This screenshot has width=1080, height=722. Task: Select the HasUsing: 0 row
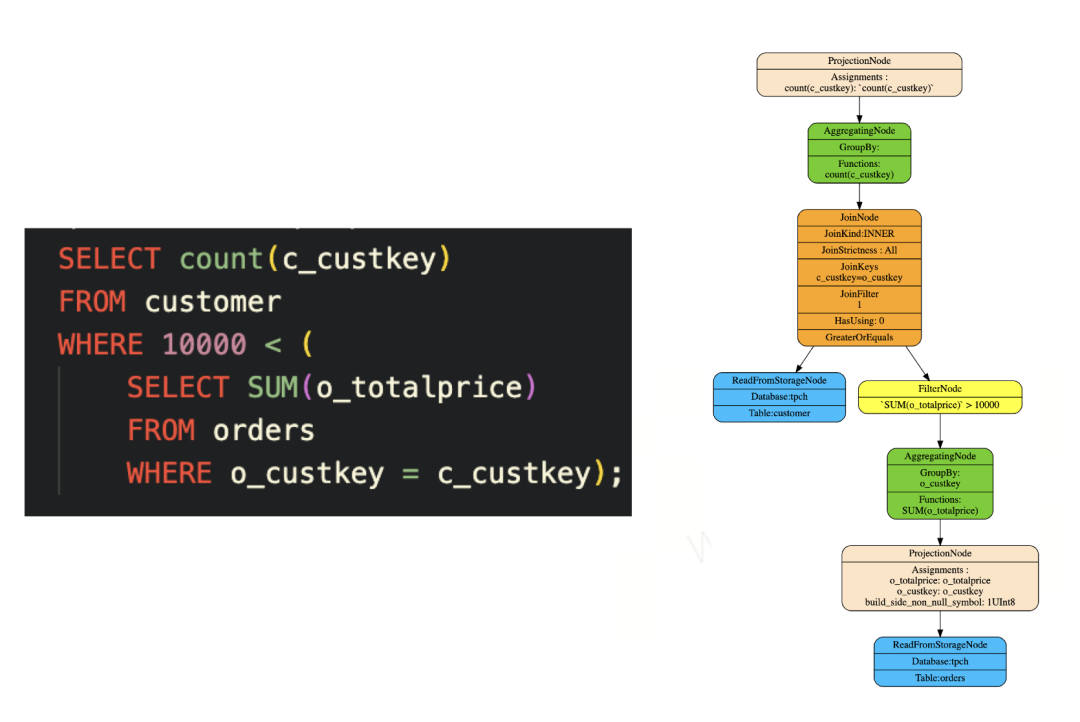point(859,320)
